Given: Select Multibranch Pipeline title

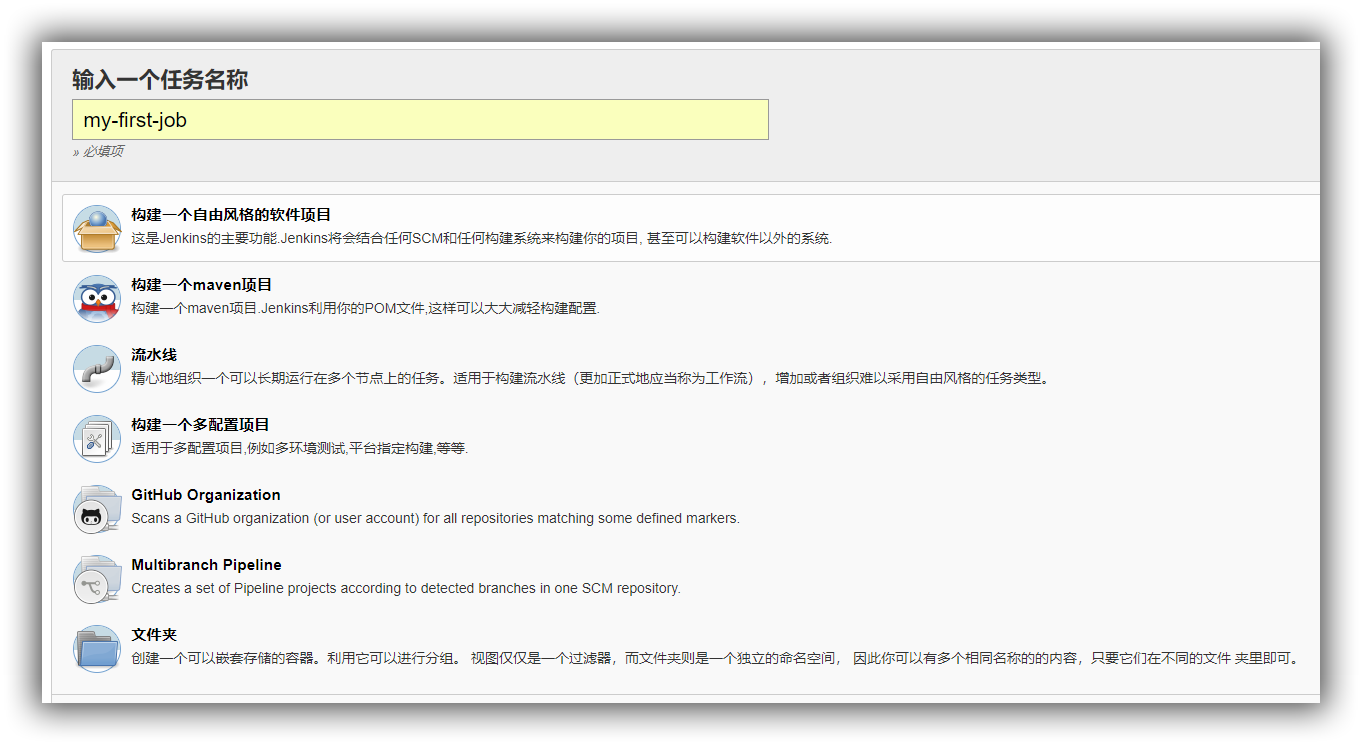Looking at the screenshot, I should (207, 565).
